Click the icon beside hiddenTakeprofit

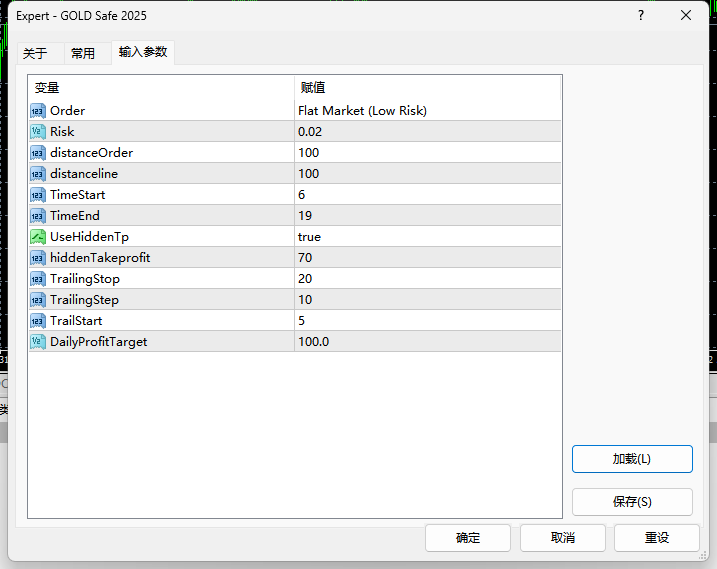[x=38, y=258]
